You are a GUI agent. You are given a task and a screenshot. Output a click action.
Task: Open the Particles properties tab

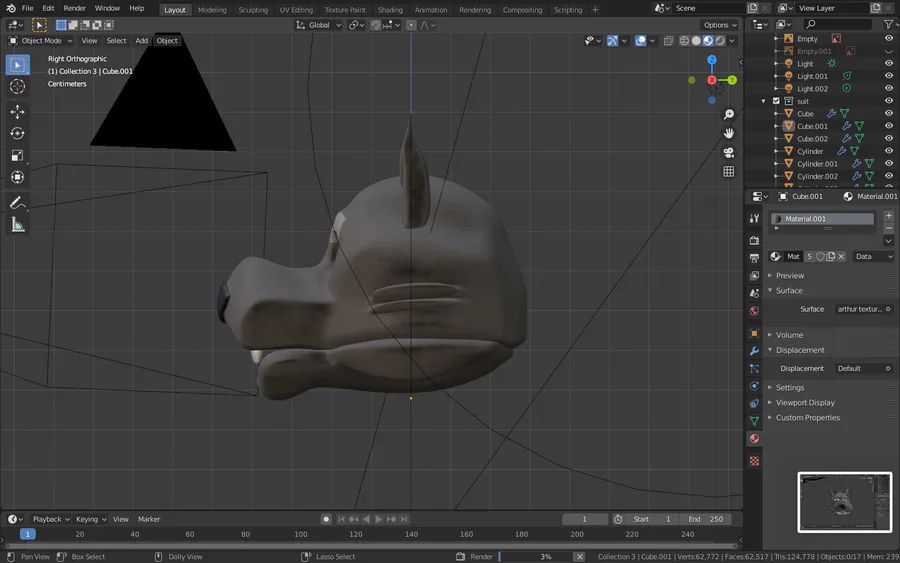(x=754, y=368)
